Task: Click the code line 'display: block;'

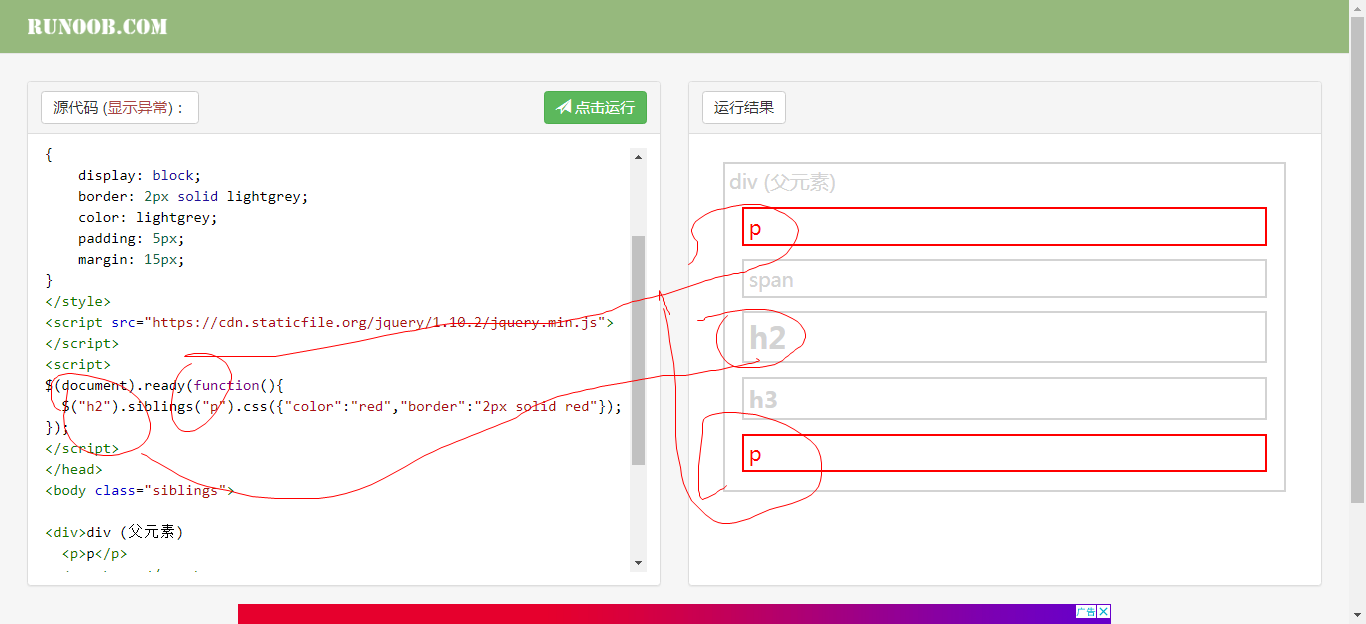Action: pos(139,175)
